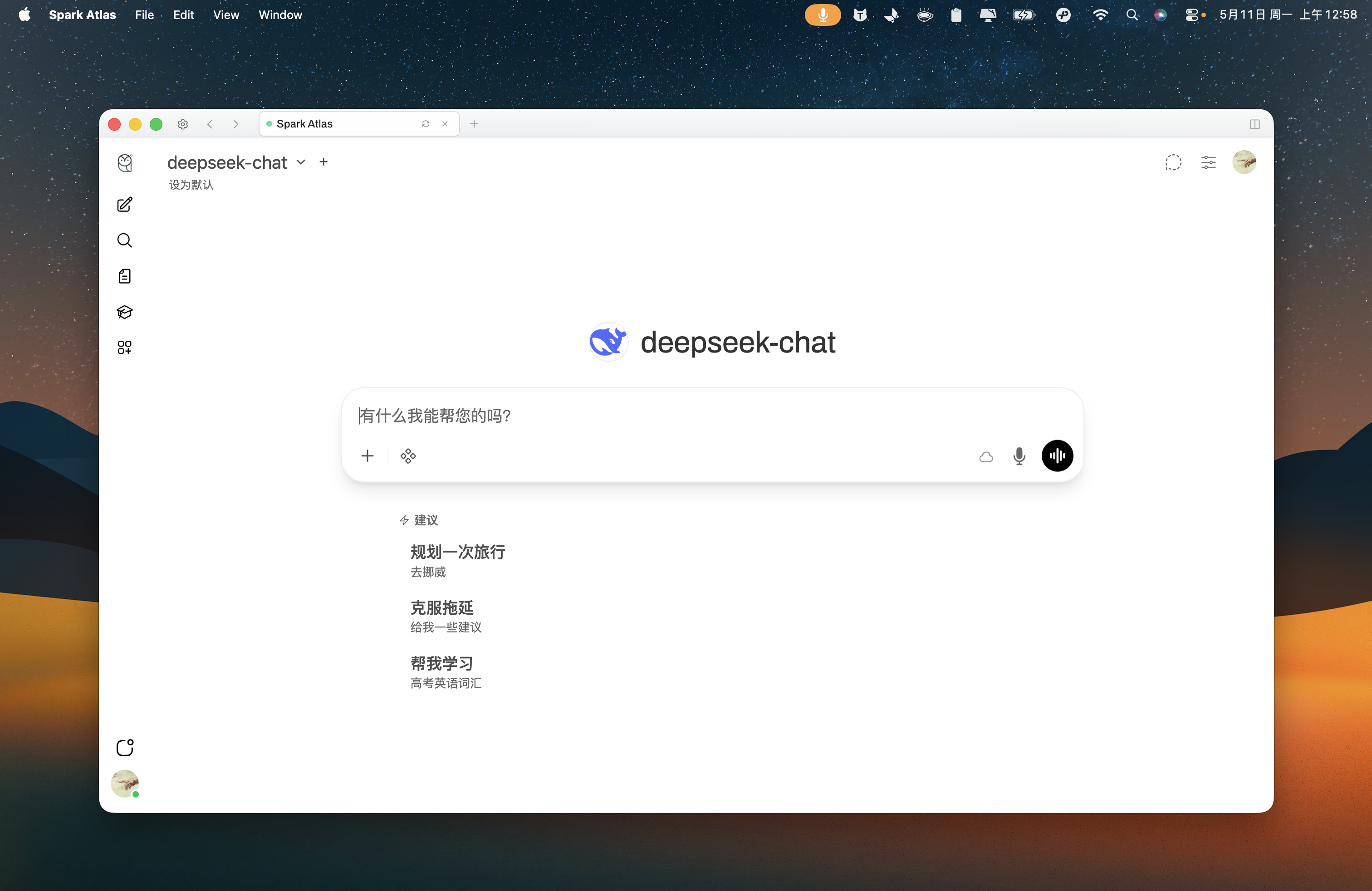This screenshot has width=1372, height=891.
Task: Add another model with the plus beside deepseek-chat
Action: pyautogui.click(x=323, y=162)
